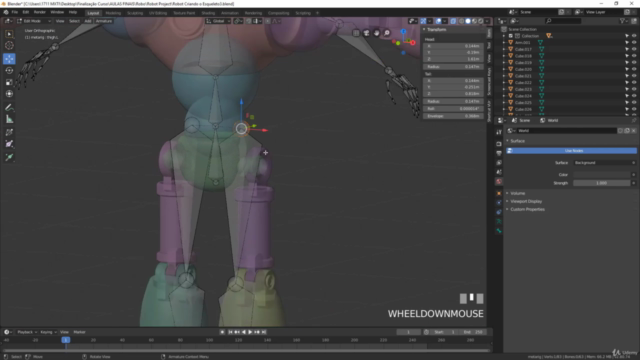Toggle camera view icon in viewport
Image resolution: width=640 pixels, height=360 pixels.
366,33
